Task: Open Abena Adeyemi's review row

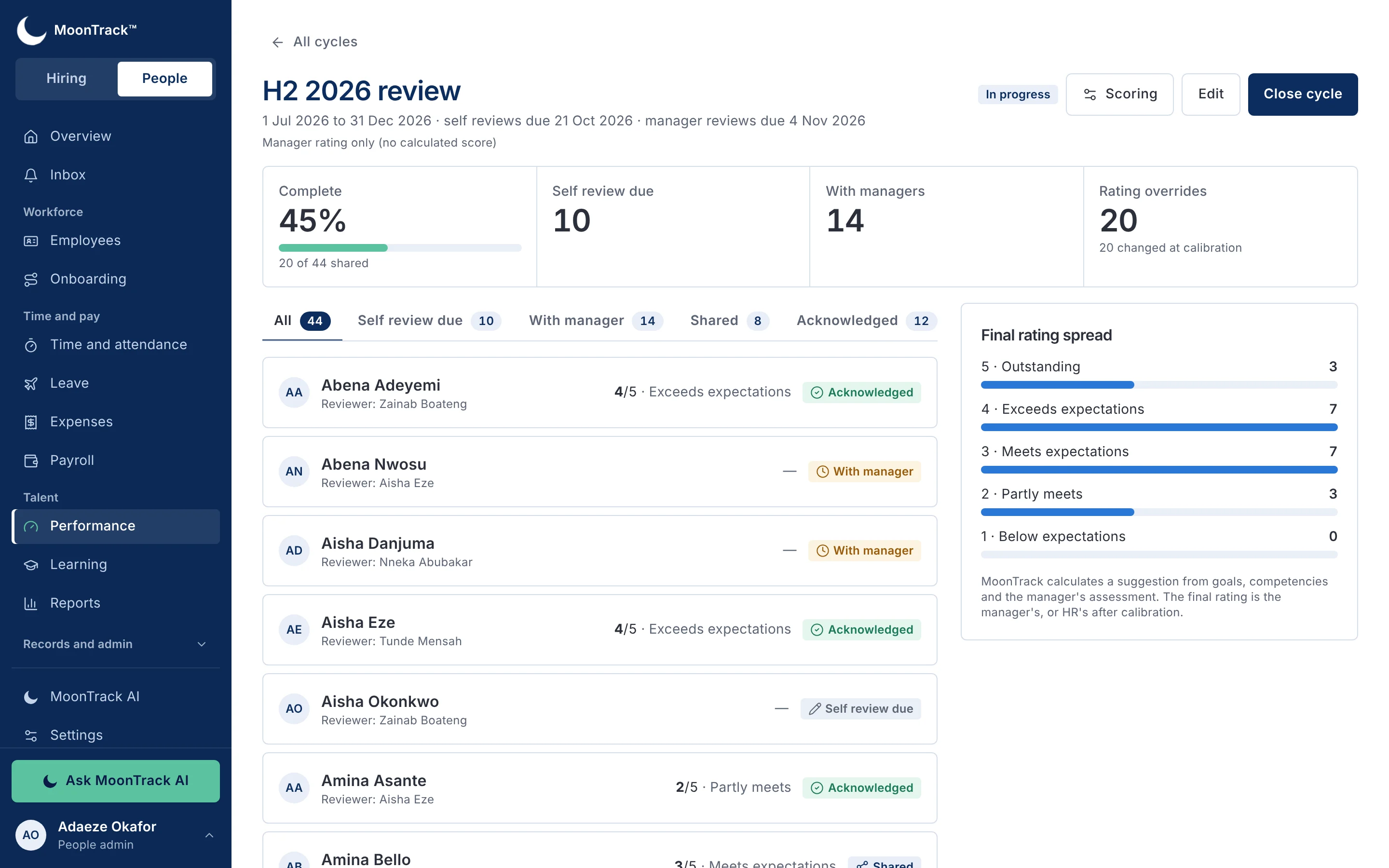Action: [600, 393]
